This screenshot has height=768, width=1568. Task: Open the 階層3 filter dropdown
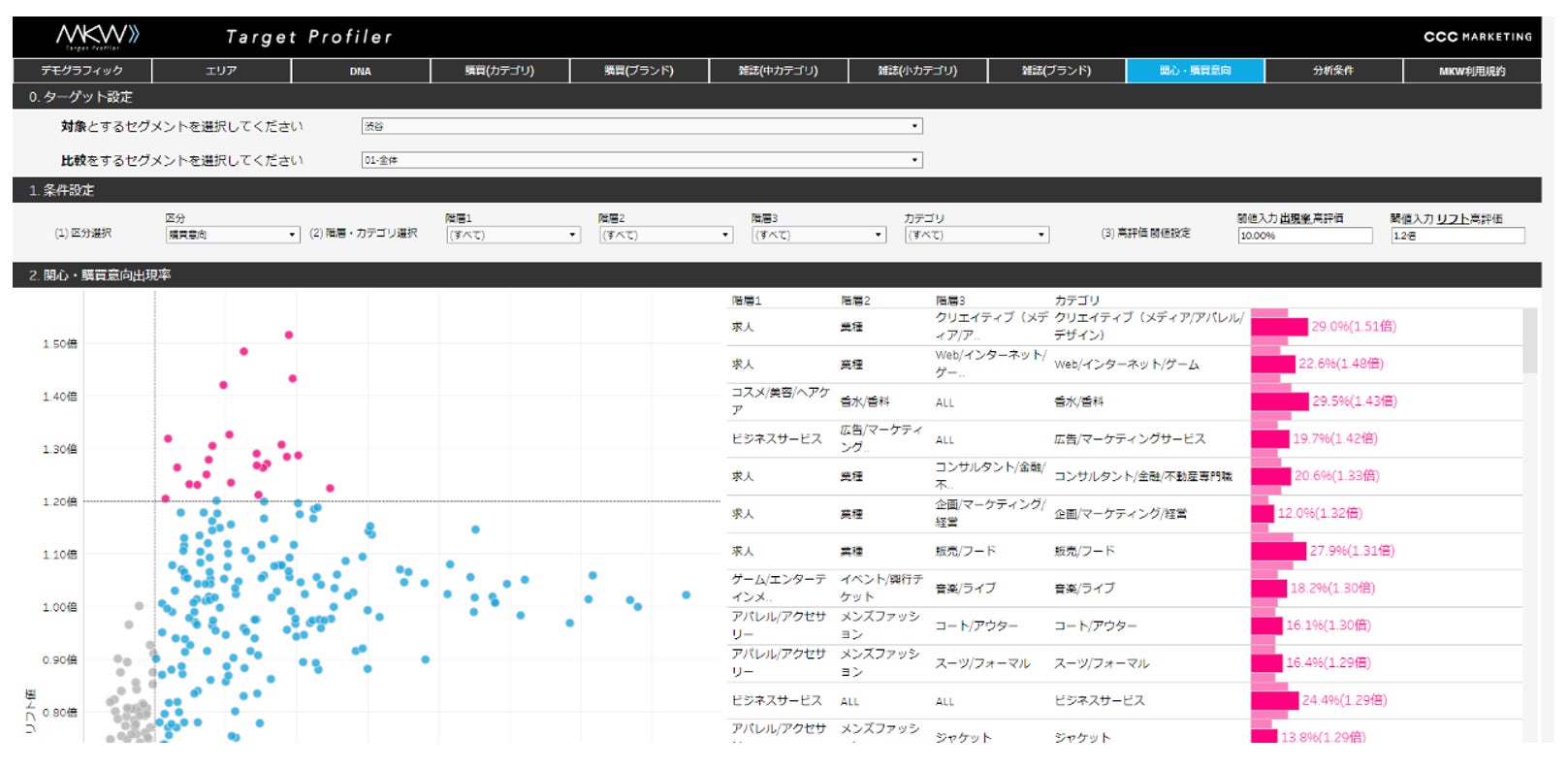(x=819, y=235)
